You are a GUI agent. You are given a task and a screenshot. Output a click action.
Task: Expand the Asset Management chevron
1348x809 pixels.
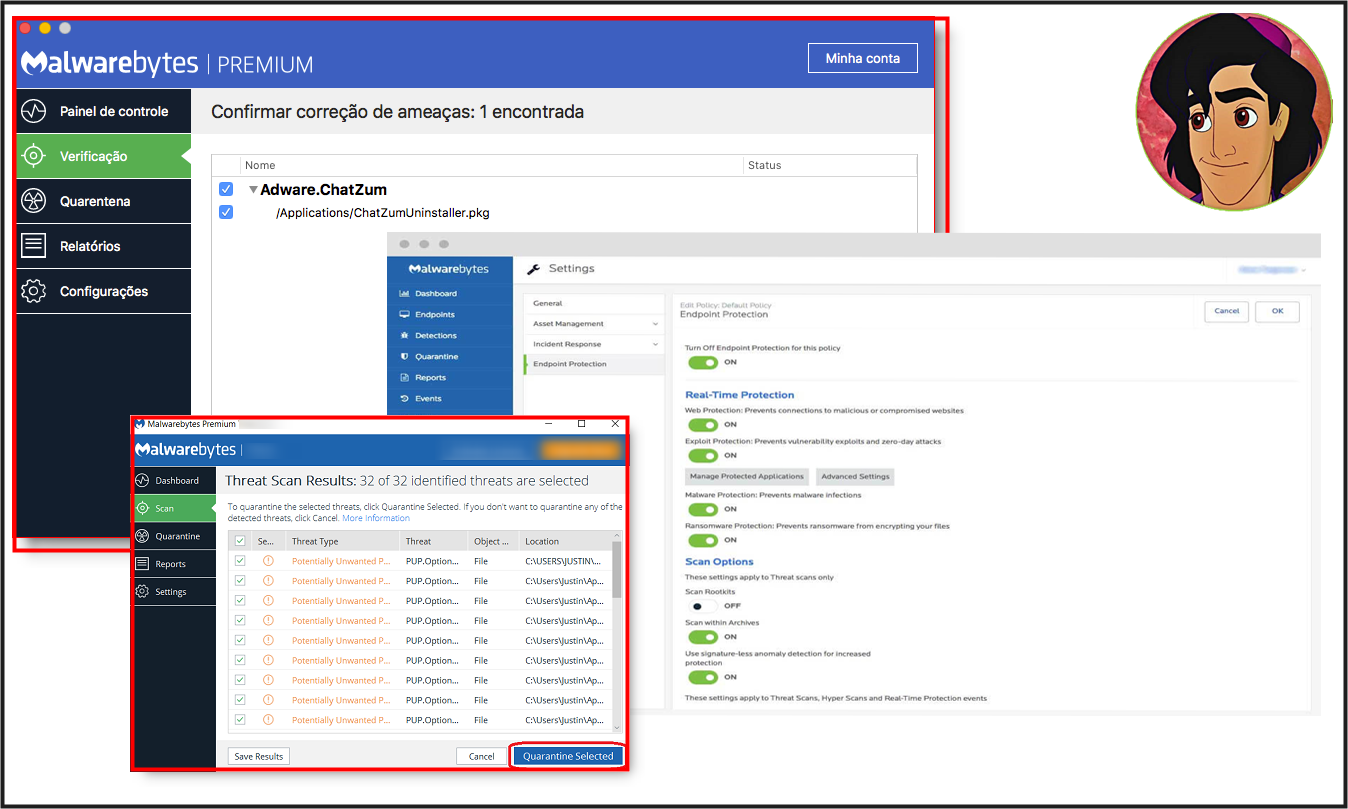pos(655,324)
